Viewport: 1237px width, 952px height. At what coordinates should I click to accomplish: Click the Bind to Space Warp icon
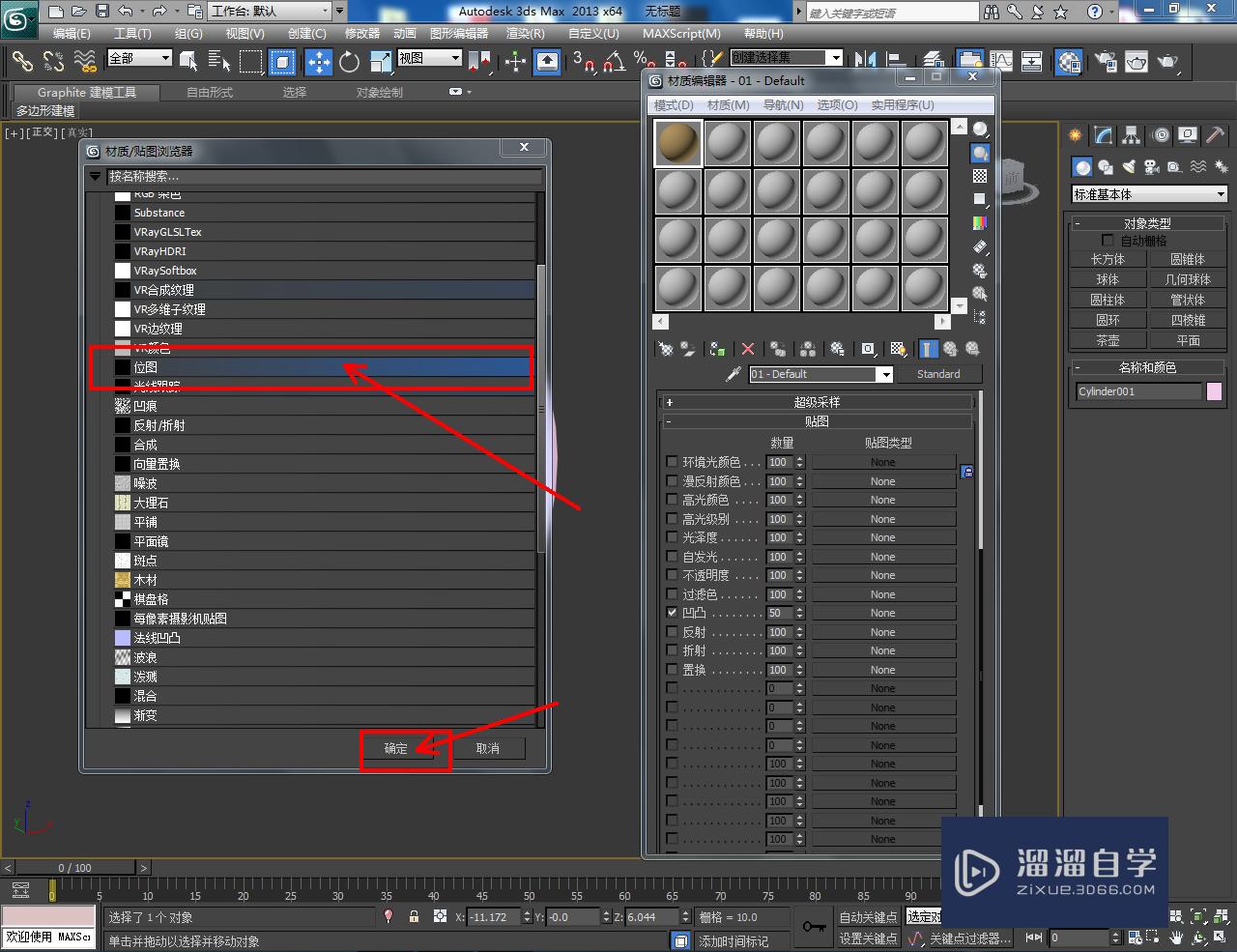click(x=85, y=62)
